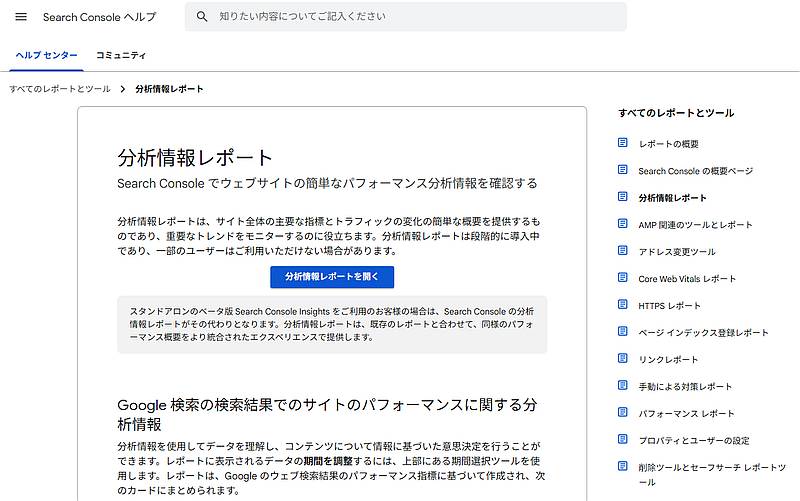The height and width of the screenshot is (501, 800).
Task: Go to すべてのレポートとツール breadcrumb
Action: pyautogui.click(x=60, y=89)
